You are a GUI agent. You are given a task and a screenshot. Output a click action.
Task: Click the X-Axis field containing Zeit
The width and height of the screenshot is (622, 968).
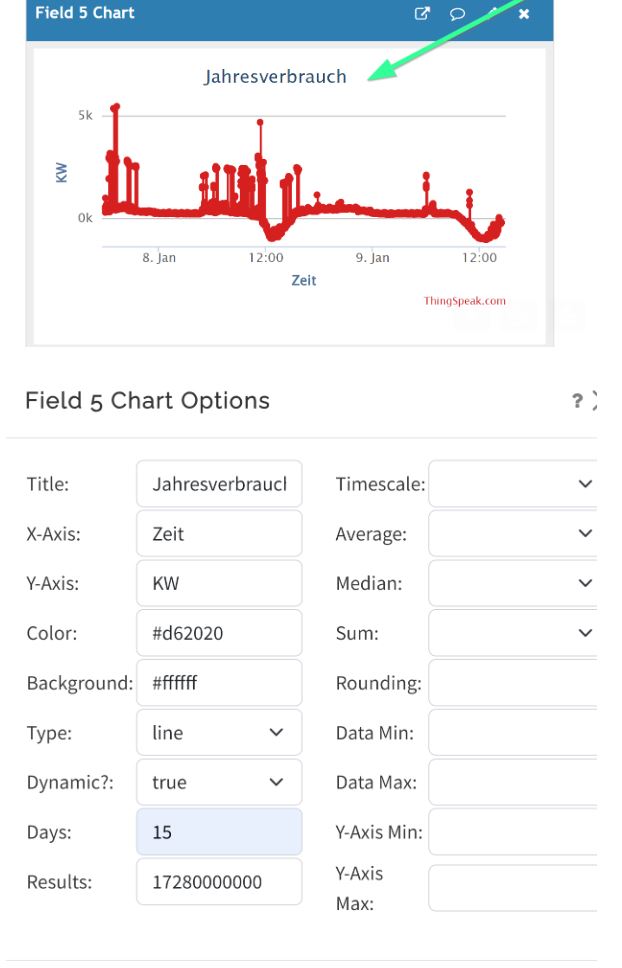click(x=219, y=534)
